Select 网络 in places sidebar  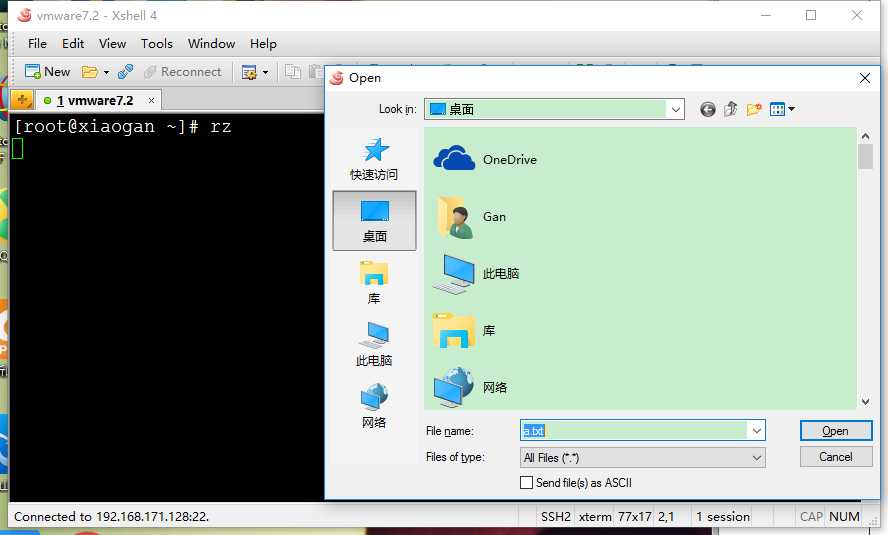pyautogui.click(x=374, y=406)
